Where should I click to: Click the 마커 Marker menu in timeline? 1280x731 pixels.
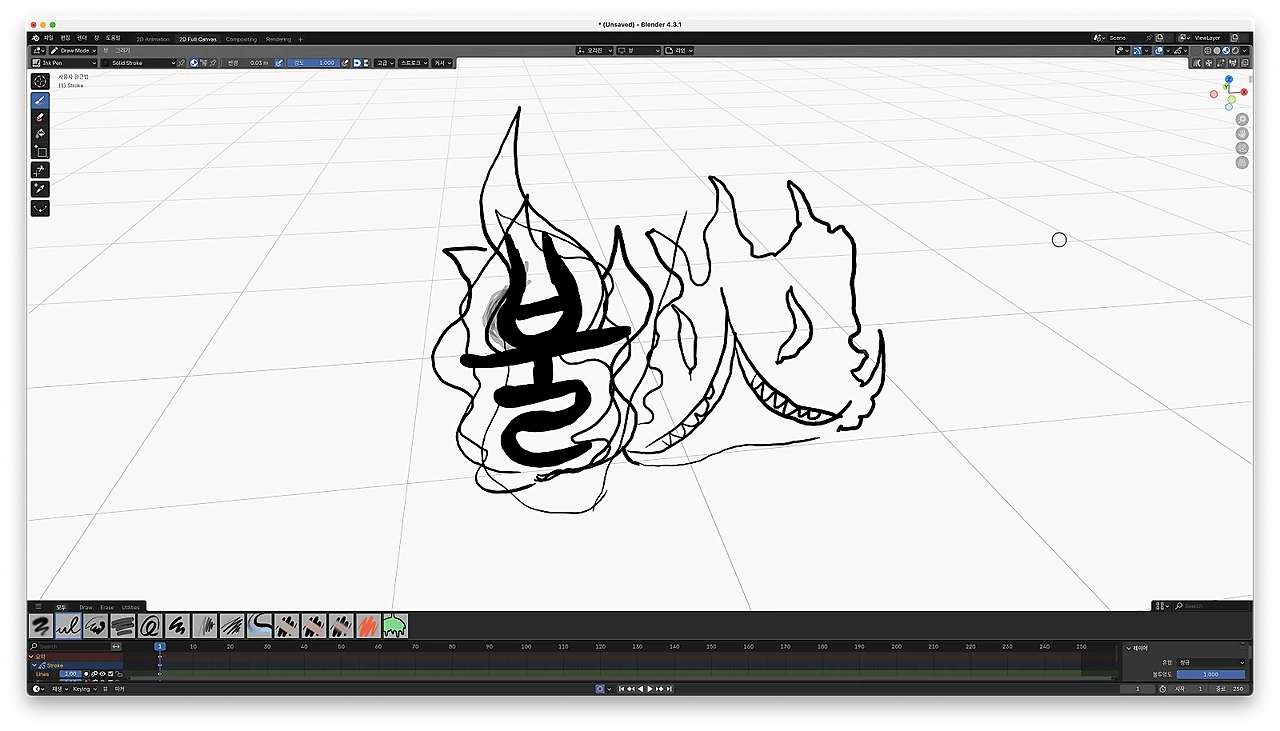(x=120, y=689)
